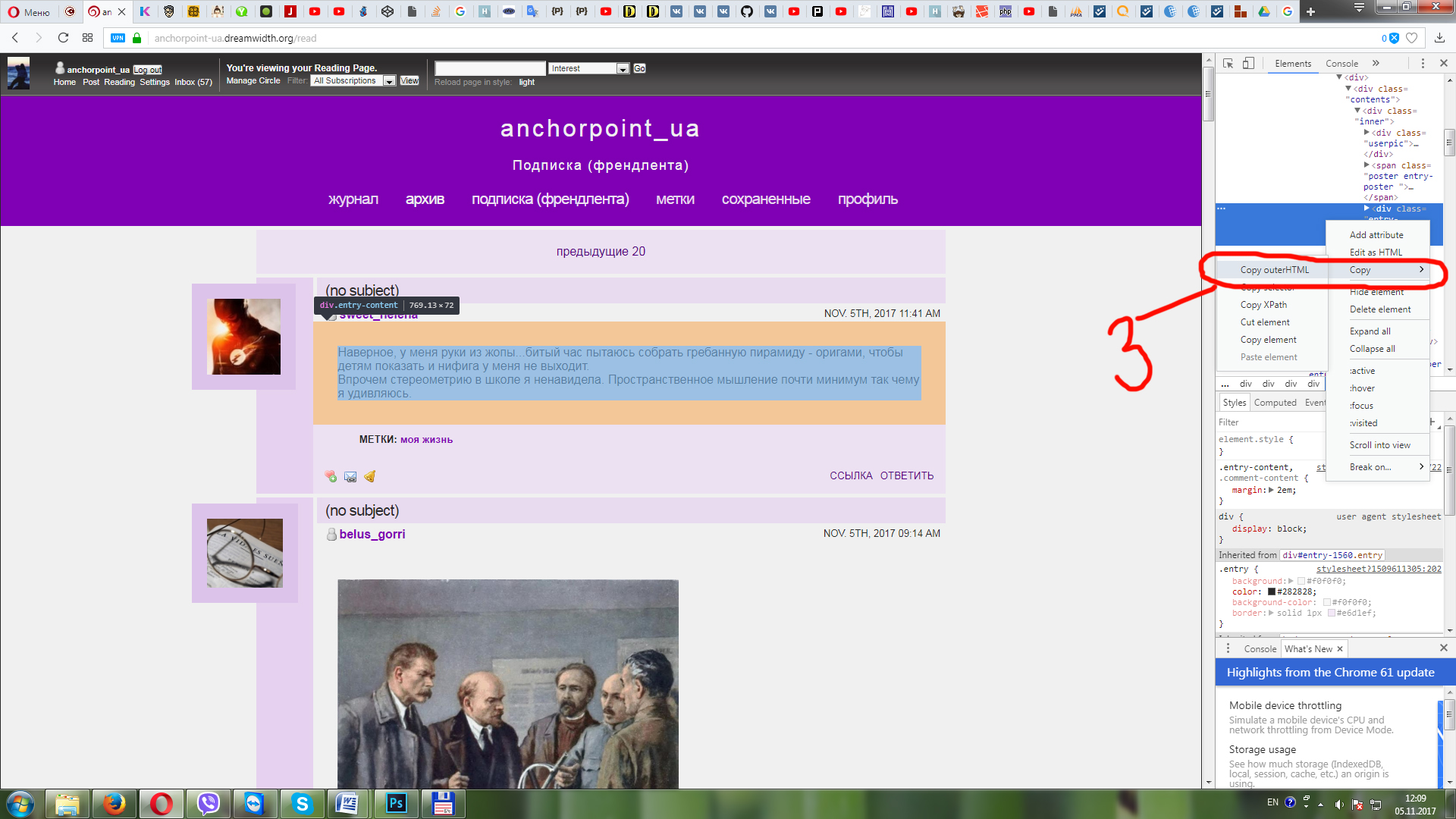Open stylesheet?1509611305:202 source link
The width and height of the screenshot is (1456, 819).
(x=1379, y=569)
